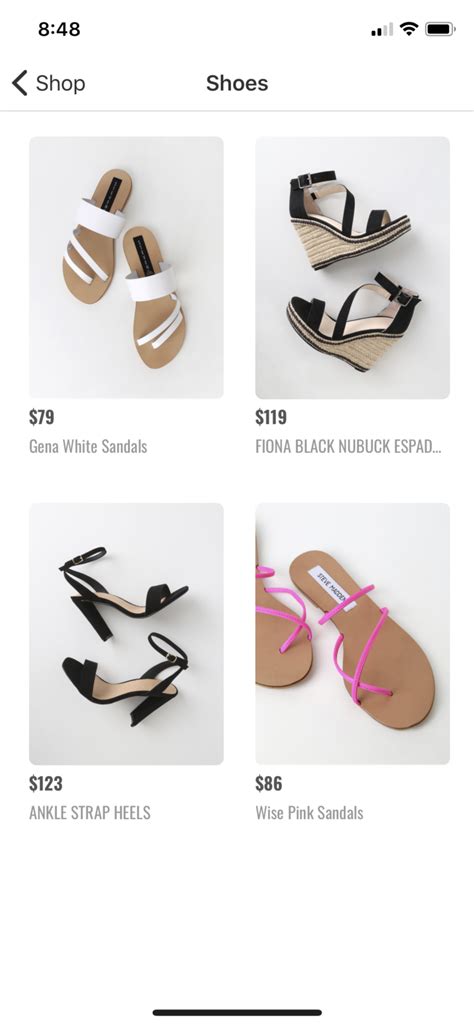
Task: Tap the $79 price label
Action: pyautogui.click(x=42, y=417)
